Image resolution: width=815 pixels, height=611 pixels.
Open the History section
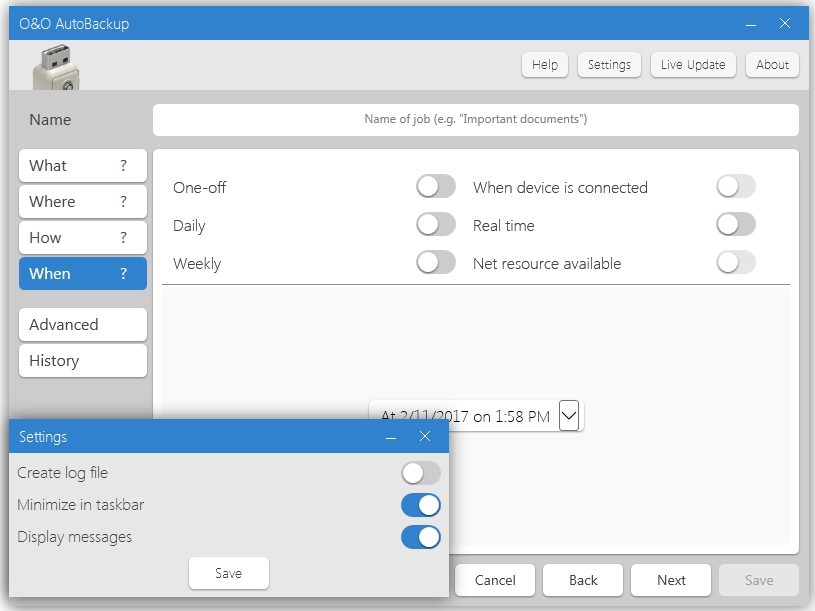(82, 361)
